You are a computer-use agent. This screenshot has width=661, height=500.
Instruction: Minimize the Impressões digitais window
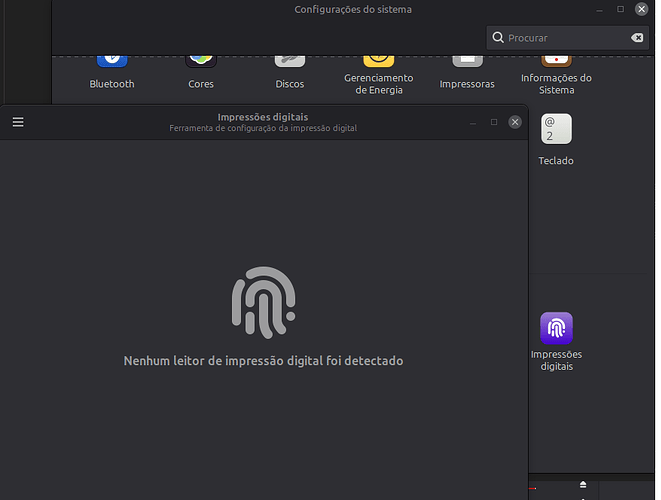click(x=473, y=124)
